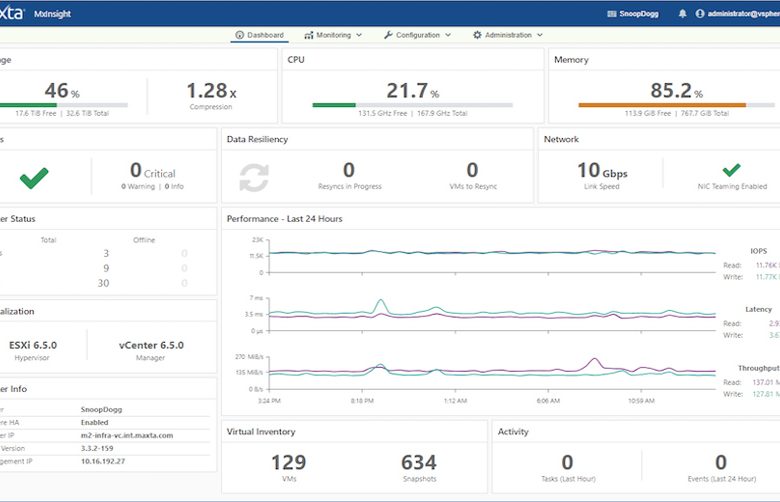Switch to the Dashboard tab
780x502 pixels.
[260, 35]
